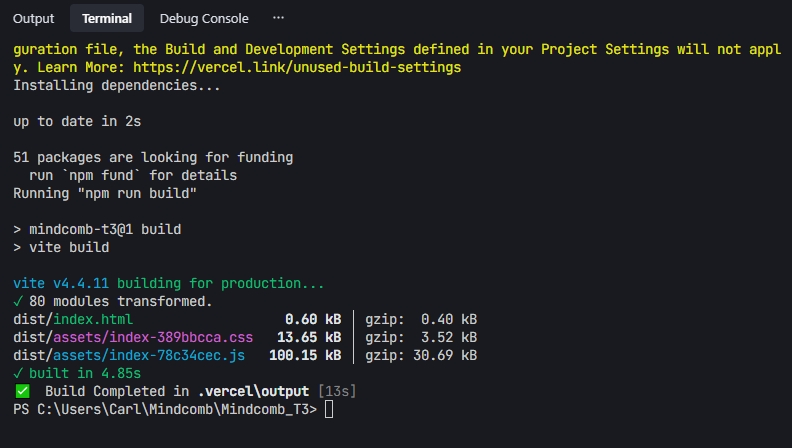This screenshot has height=448, width=792.
Task: Click the 'vite v4.4.11' version text
Action: point(61,283)
